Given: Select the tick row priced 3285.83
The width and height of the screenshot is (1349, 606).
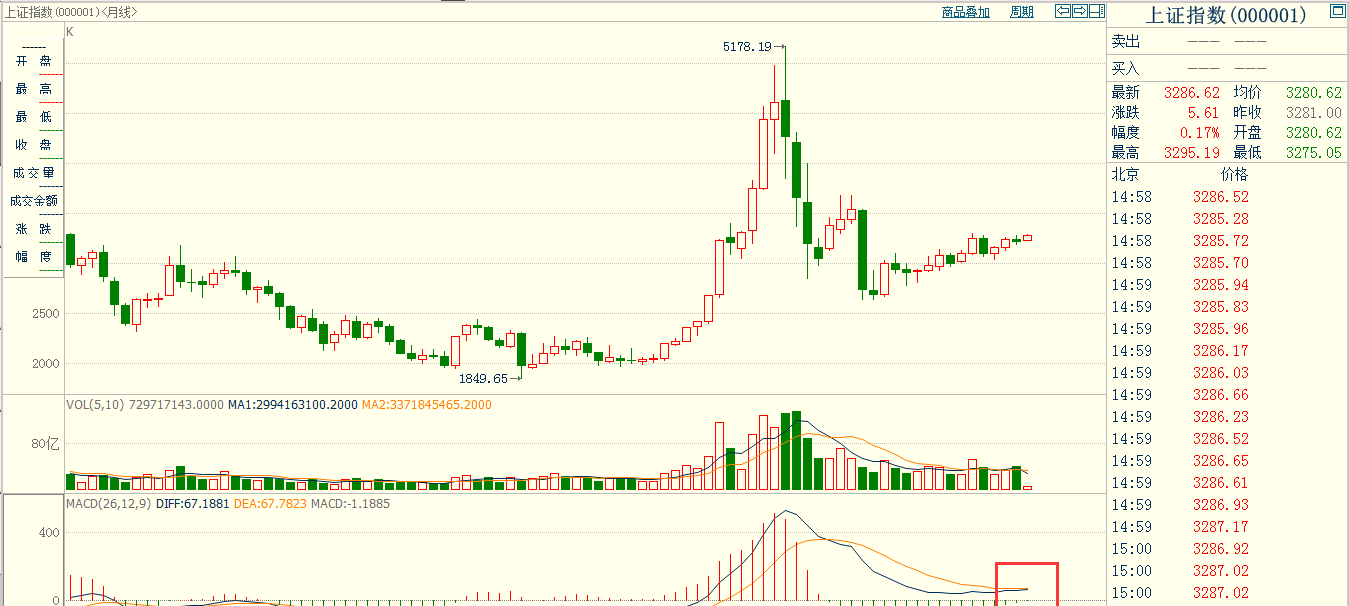Looking at the screenshot, I should click(x=1228, y=306).
